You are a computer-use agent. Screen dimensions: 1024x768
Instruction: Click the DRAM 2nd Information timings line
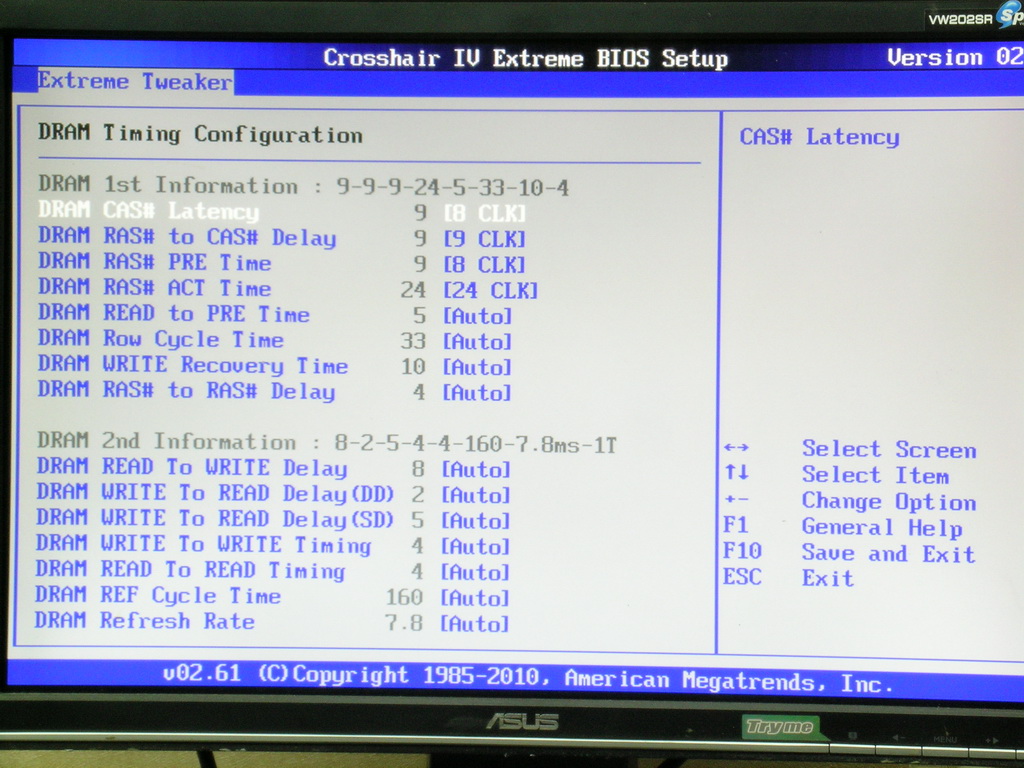point(327,443)
